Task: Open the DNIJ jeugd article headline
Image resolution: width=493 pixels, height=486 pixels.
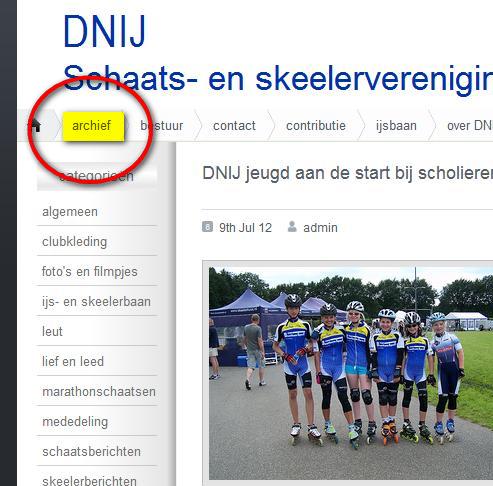Action: [x=347, y=173]
